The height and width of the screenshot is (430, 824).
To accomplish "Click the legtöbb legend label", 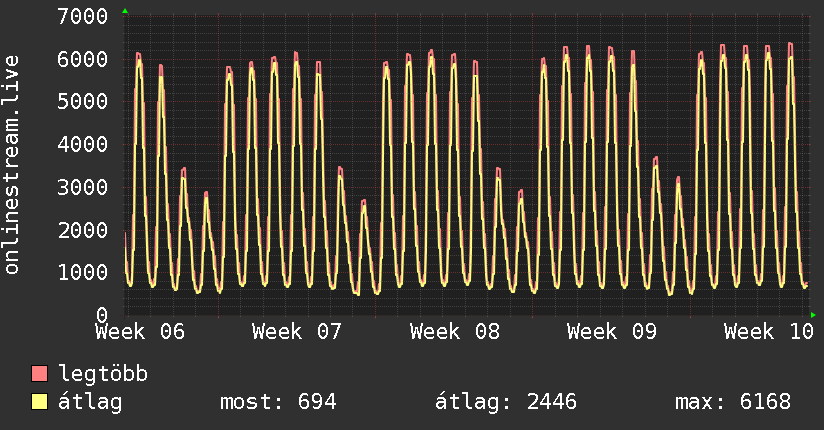I will pyautogui.click(x=103, y=374).
